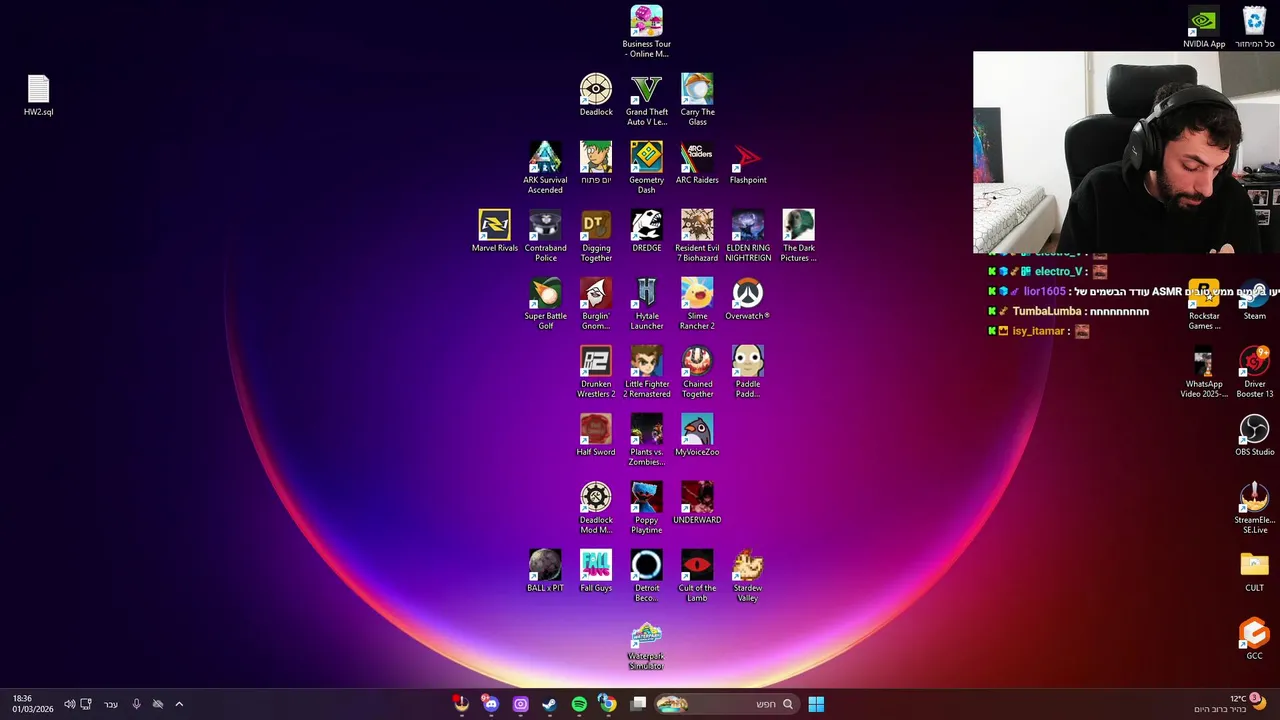Select WhatsApp Video 2025 file
1280x720 pixels.
coord(1204,372)
